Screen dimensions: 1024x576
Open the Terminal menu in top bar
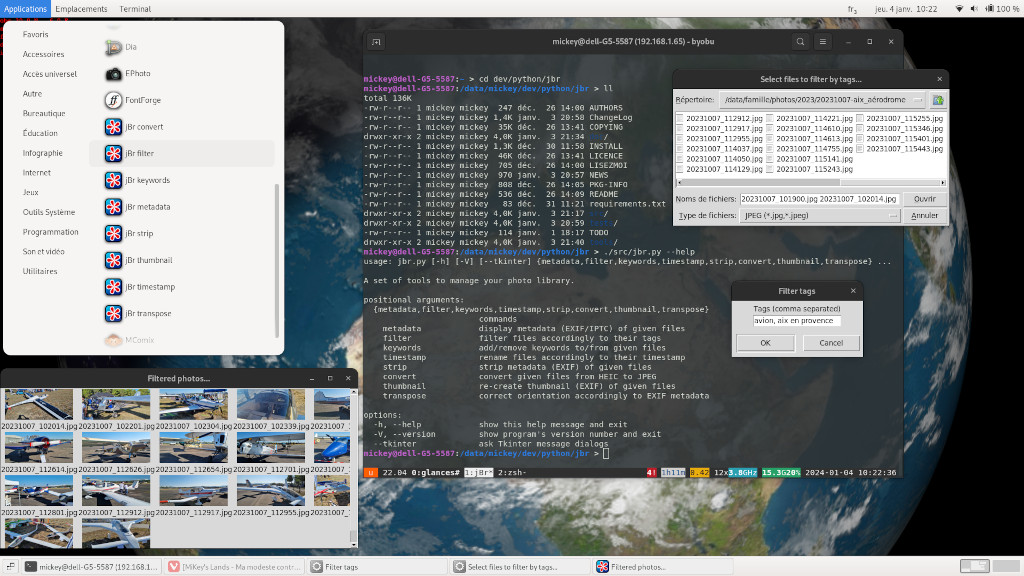pyautogui.click(x=135, y=8)
